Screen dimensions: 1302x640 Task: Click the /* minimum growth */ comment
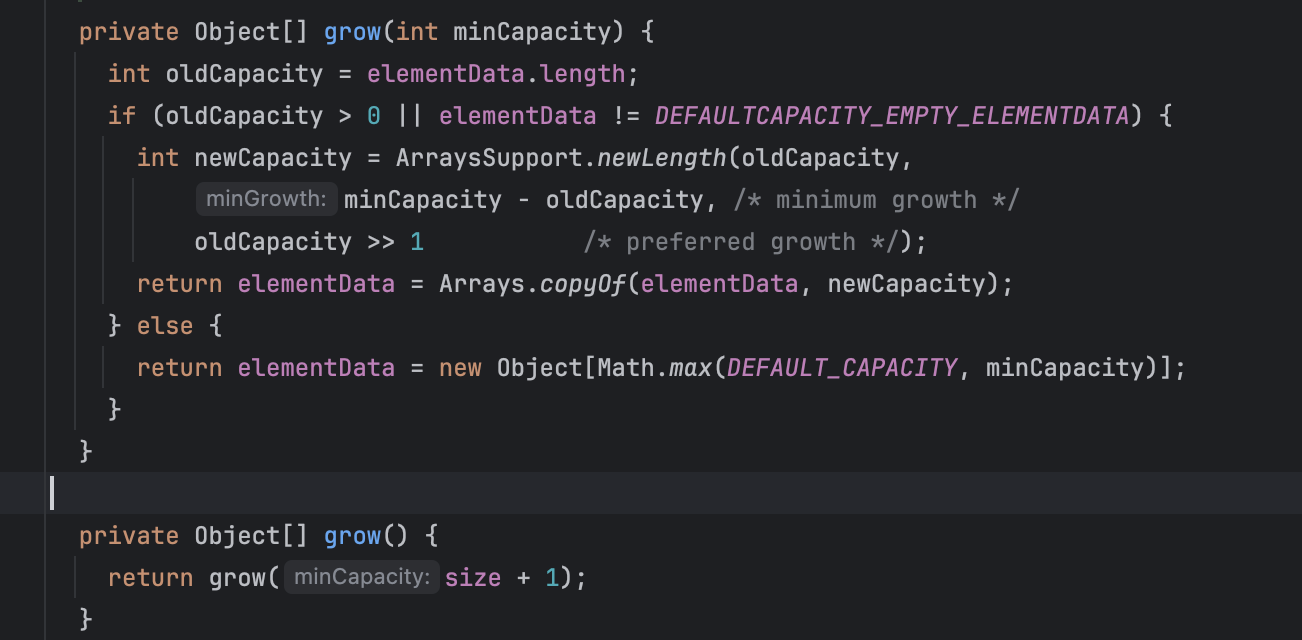[x=876, y=200]
